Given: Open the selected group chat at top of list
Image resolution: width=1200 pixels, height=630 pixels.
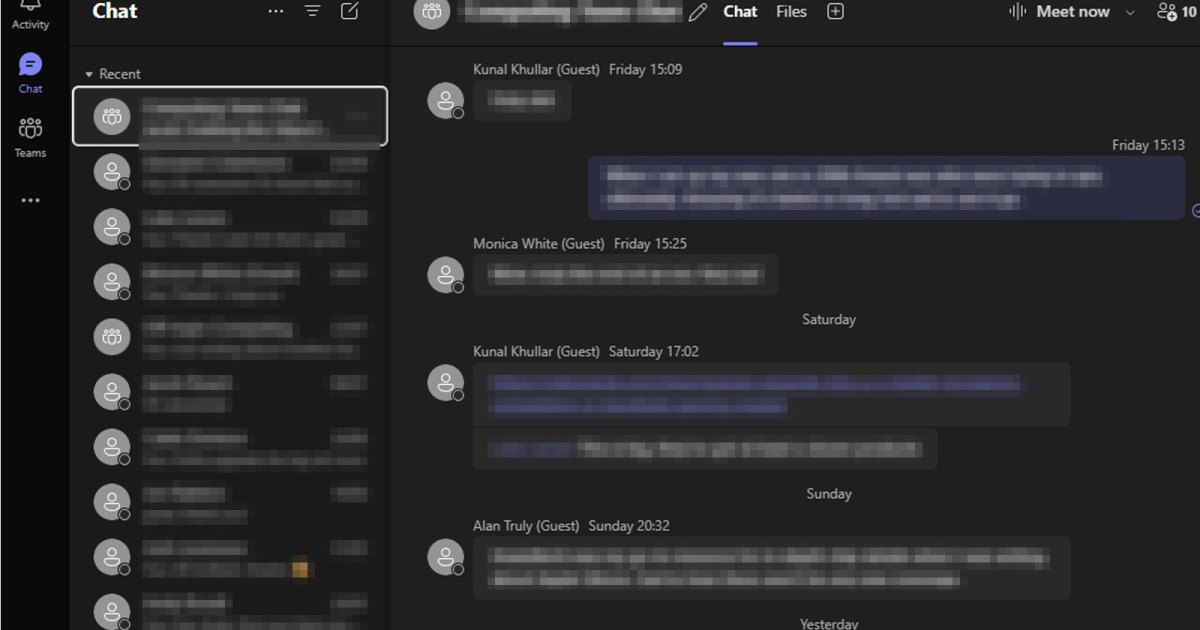Looking at the screenshot, I should pos(229,116).
